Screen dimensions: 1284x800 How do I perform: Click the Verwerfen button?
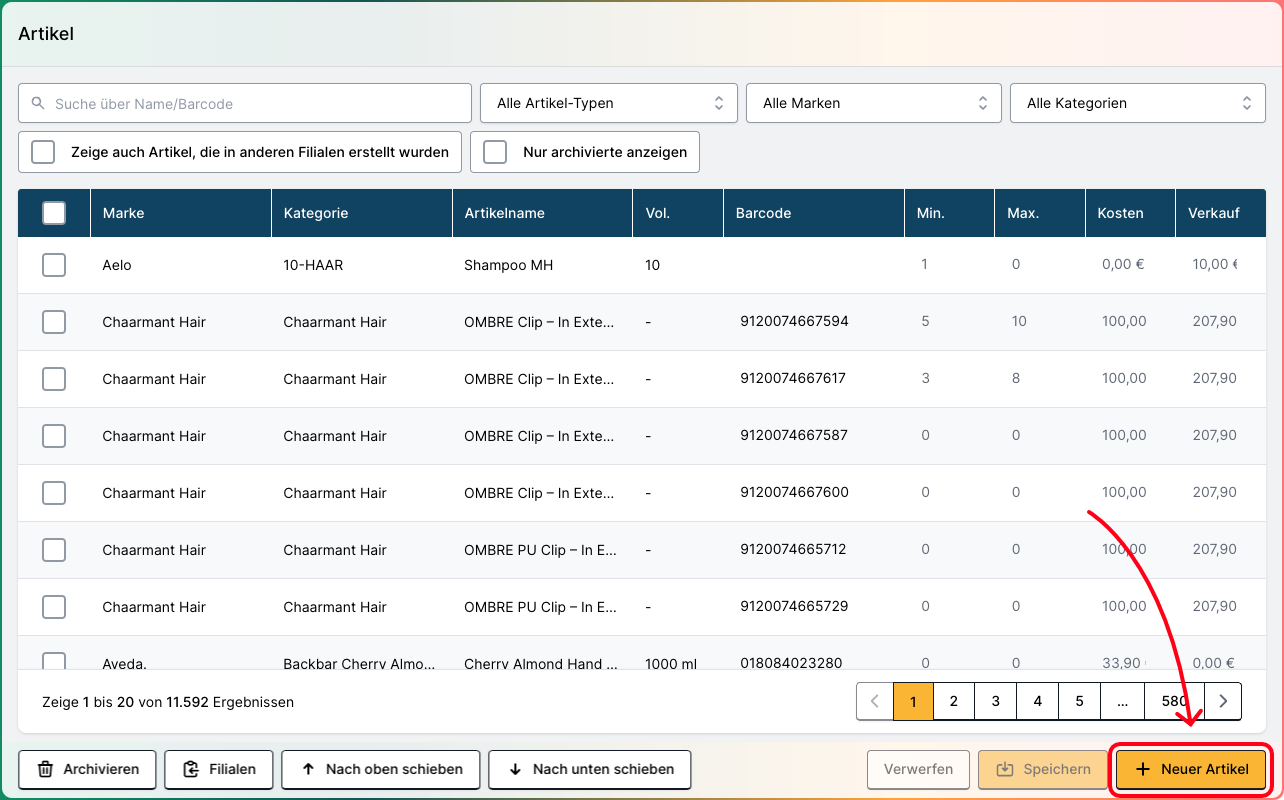(918, 769)
